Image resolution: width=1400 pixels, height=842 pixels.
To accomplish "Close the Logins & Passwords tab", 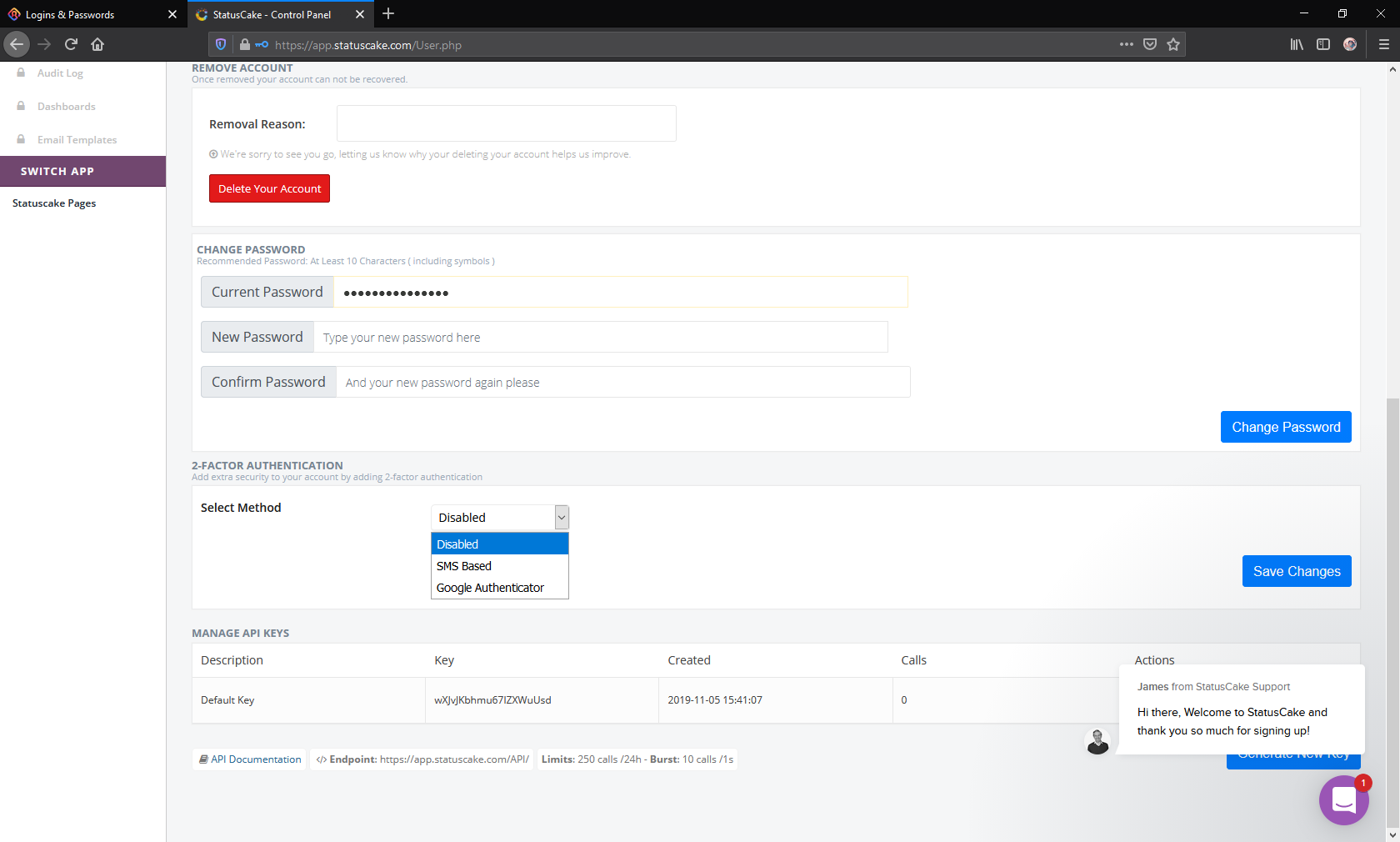I will [x=172, y=14].
